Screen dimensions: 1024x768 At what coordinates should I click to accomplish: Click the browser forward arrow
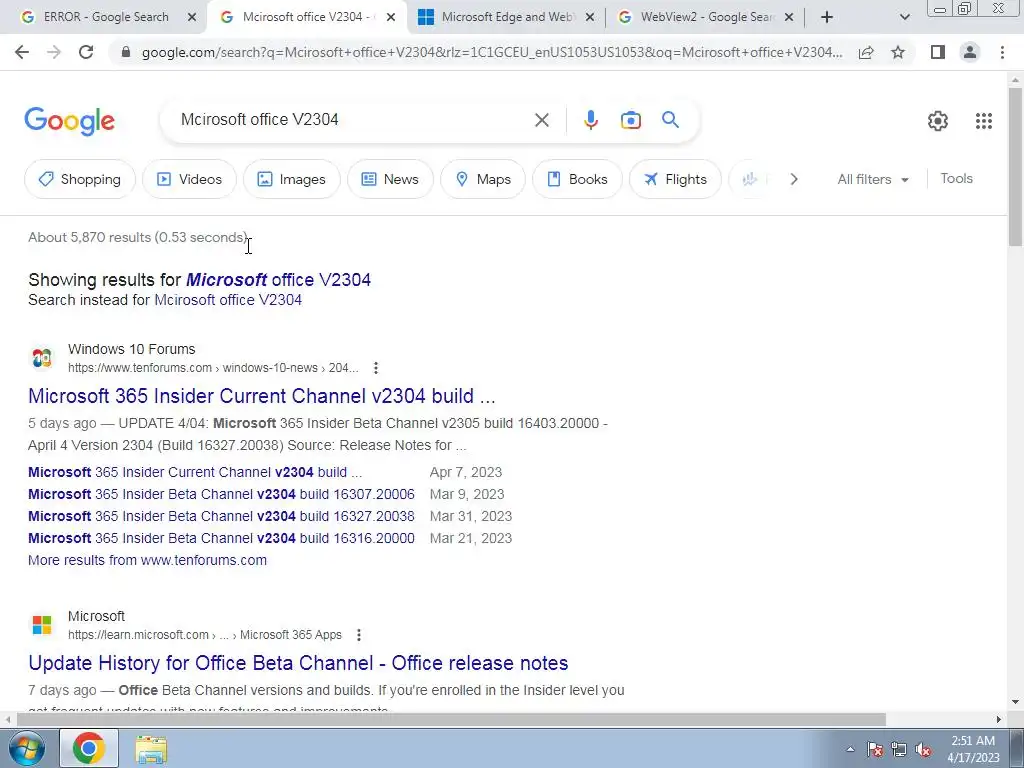pyautogui.click(x=54, y=52)
